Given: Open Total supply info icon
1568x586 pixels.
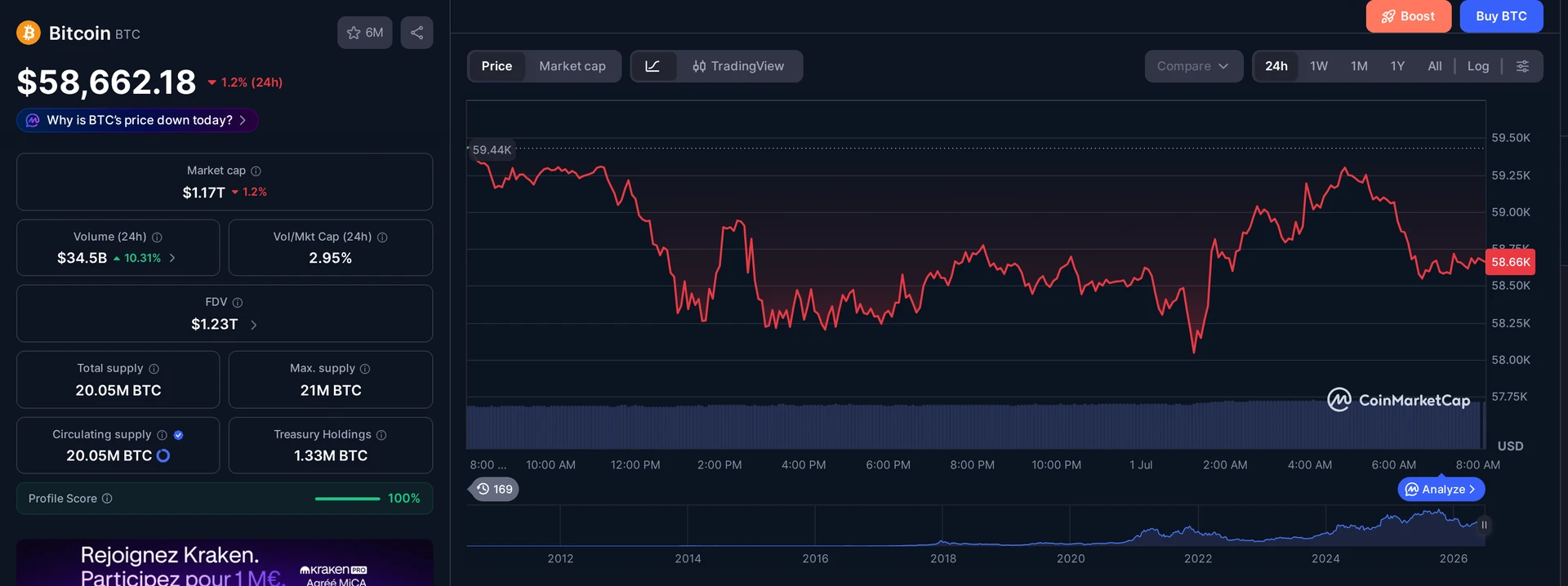Looking at the screenshot, I should (154, 369).
